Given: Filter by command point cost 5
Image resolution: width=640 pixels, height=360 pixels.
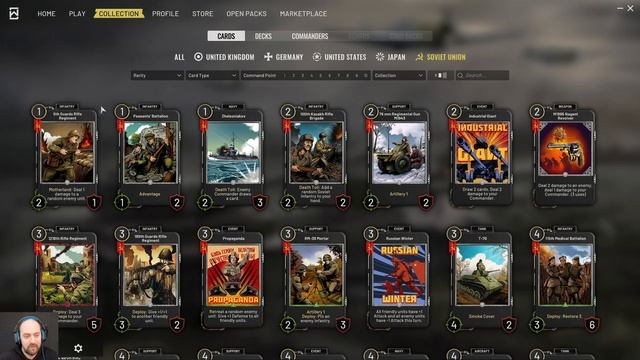Looking at the screenshot, I should [x=320, y=76].
